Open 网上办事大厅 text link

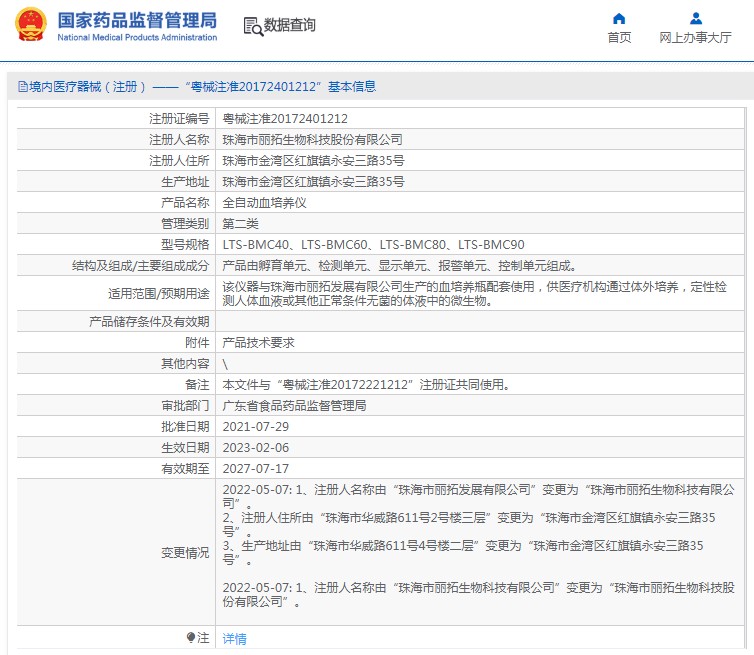coord(695,38)
